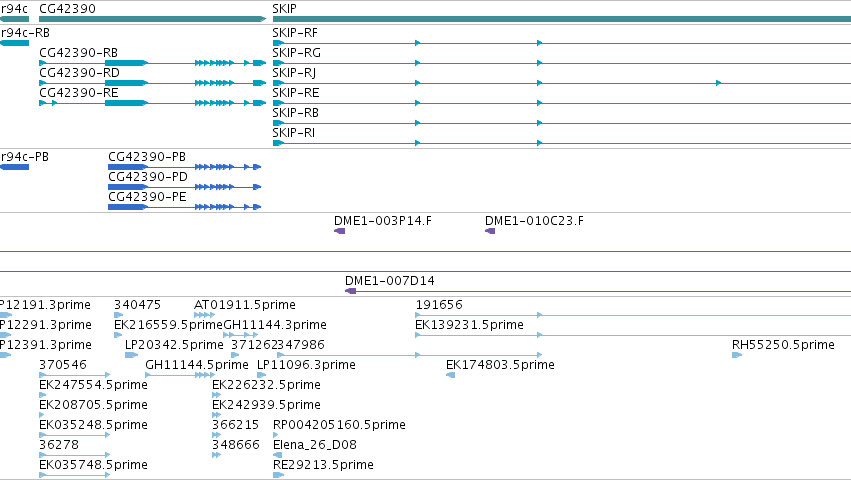Select EST RH55250.5prime
Viewport: 851px width, 480px height.
coord(783,345)
